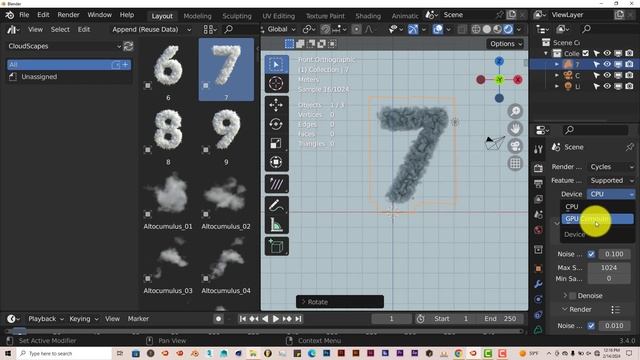Select GPU Compute device option
640x360 pixels.
tap(598, 219)
